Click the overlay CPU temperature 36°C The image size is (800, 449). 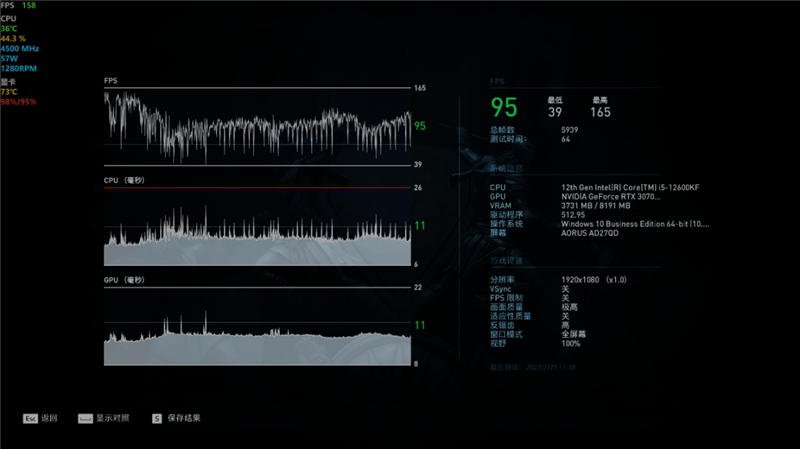coord(9,29)
